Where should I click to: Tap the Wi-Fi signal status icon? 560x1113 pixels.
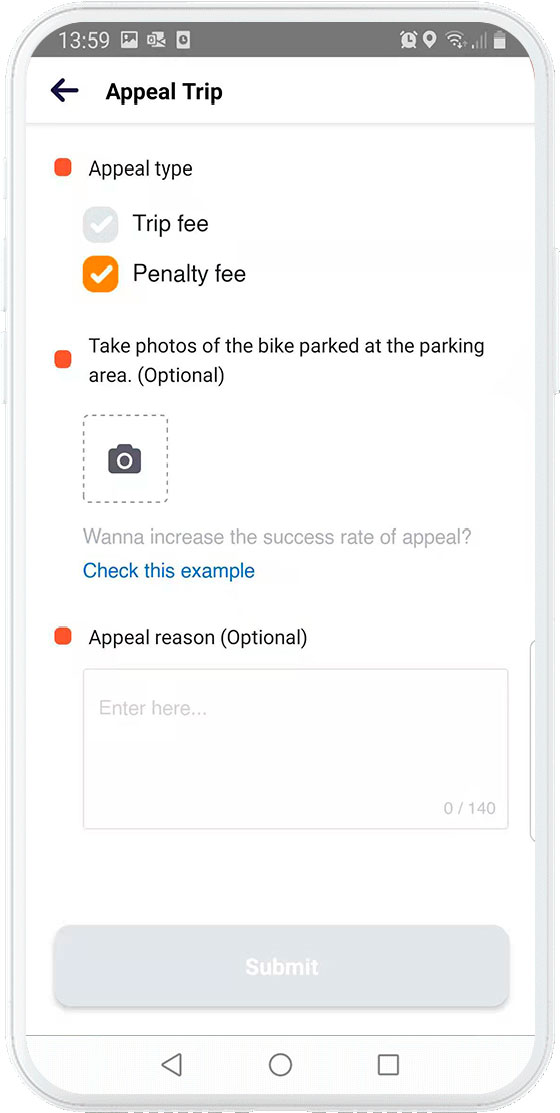(454, 40)
